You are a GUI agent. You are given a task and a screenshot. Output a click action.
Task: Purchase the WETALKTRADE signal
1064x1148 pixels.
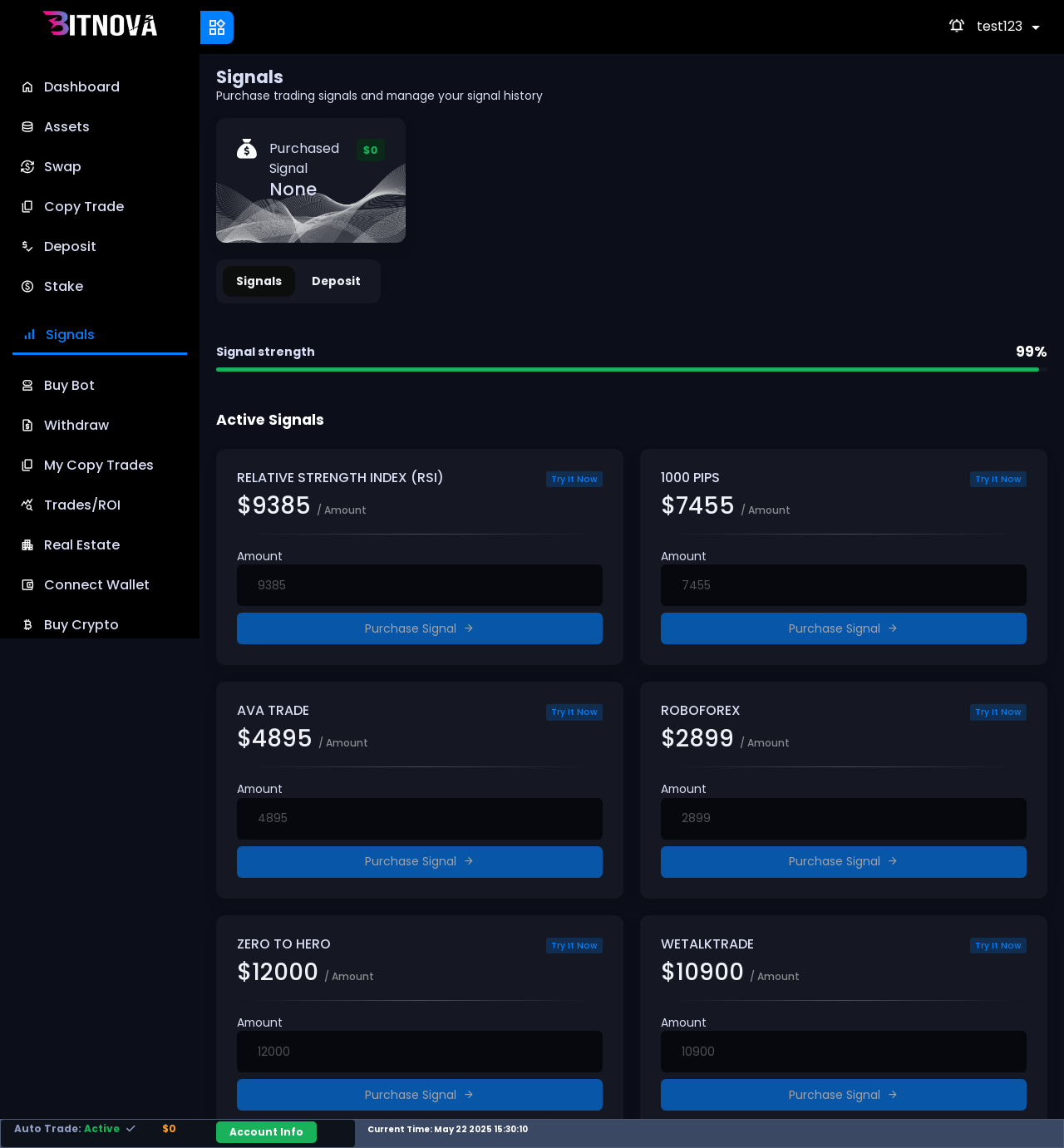pyautogui.click(x=844, y=1095)
